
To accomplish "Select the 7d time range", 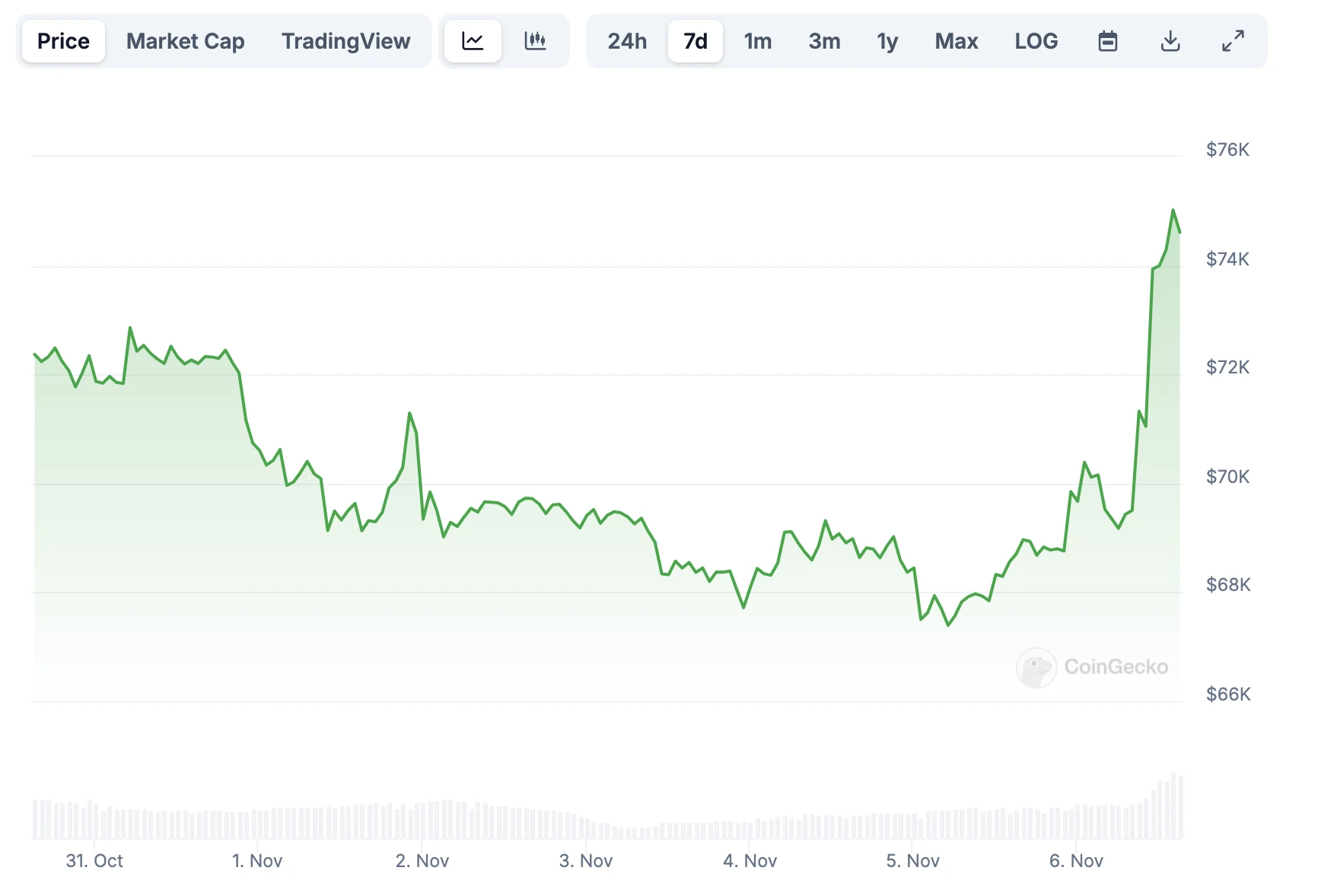I will pyautogui.click(x=695, y=41).
